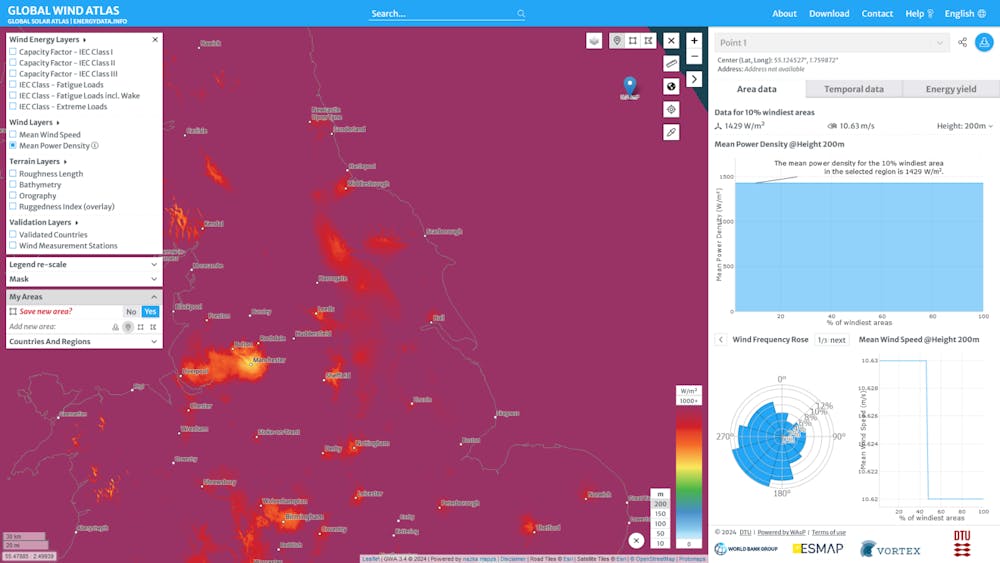Zoom in the map with plus button
Screen dimensions: 1000x563
(694, 41)
